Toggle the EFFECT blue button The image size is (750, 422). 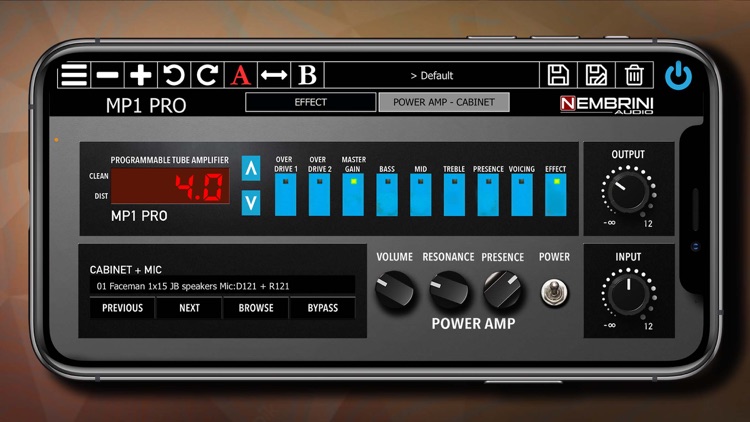556,195
